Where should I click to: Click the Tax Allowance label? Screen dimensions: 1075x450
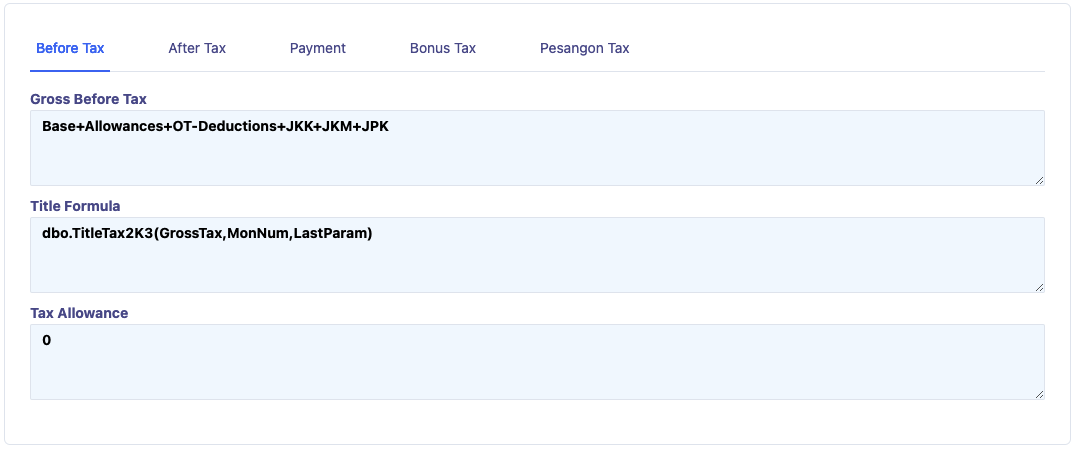tap(79, 313)
